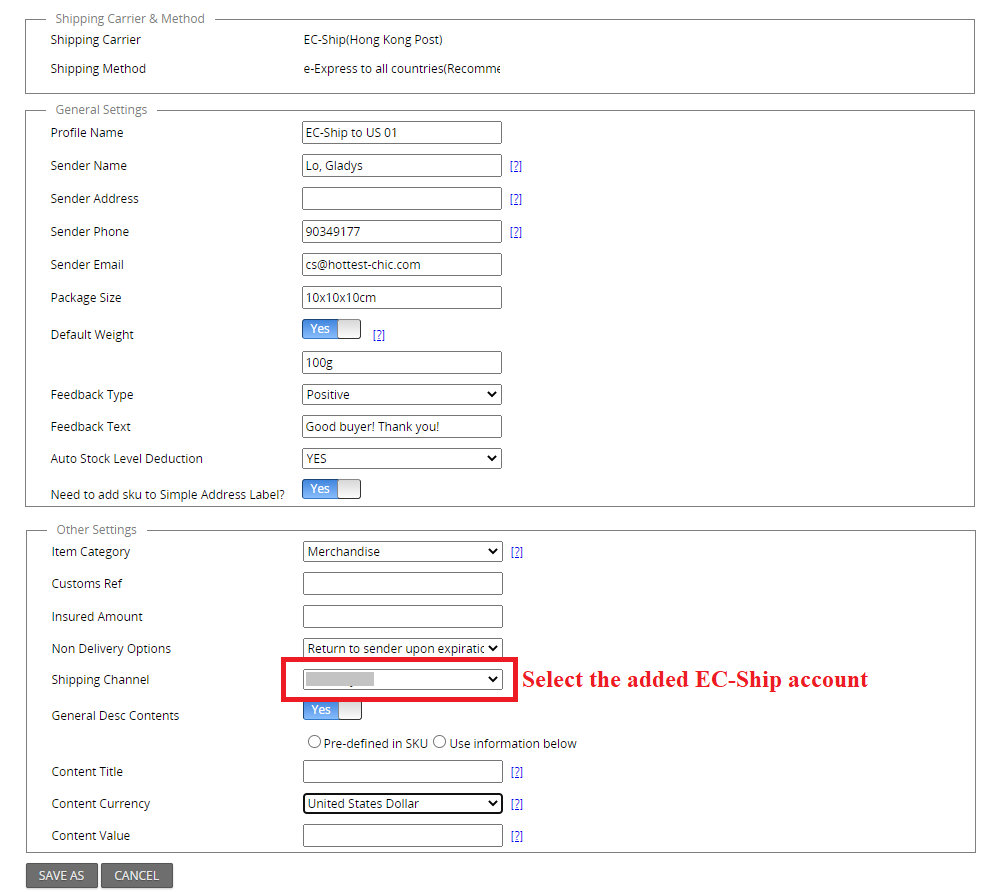Click the Customs Ref input field
Viewport: 990px width, 892px height.
coord(403,583)
